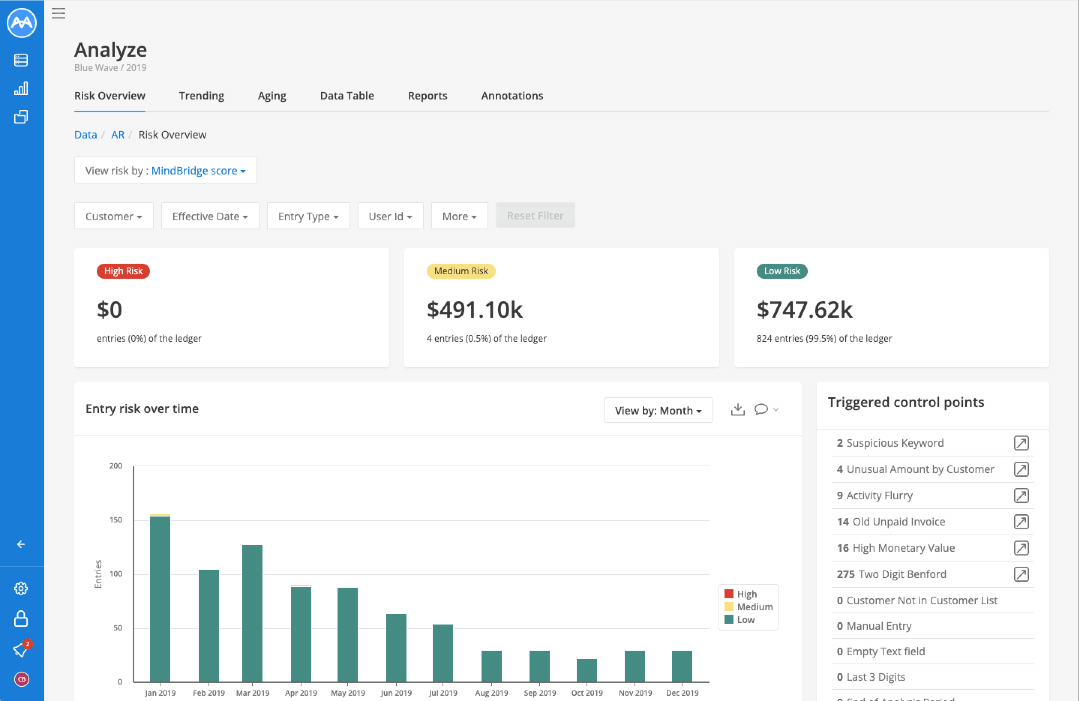Click the $491.10k medium risk amount
The image size is (1079, 701).
[475, 310]
